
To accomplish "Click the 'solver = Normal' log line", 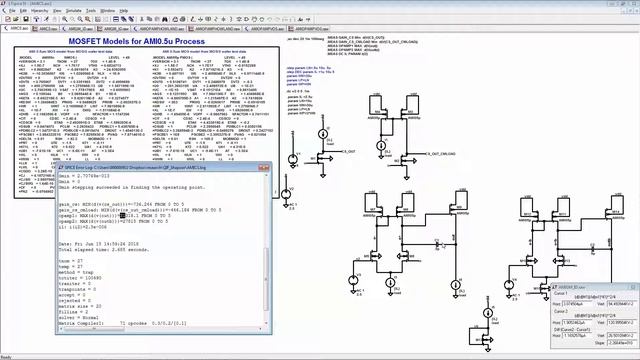I will point(79,318).
